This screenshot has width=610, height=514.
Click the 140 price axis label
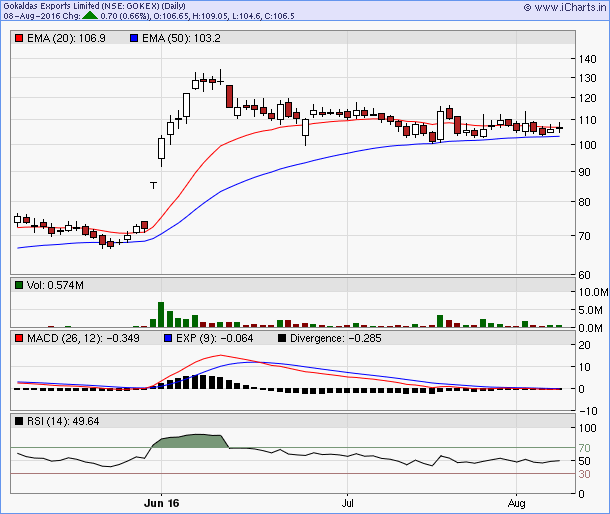point(587,59)
